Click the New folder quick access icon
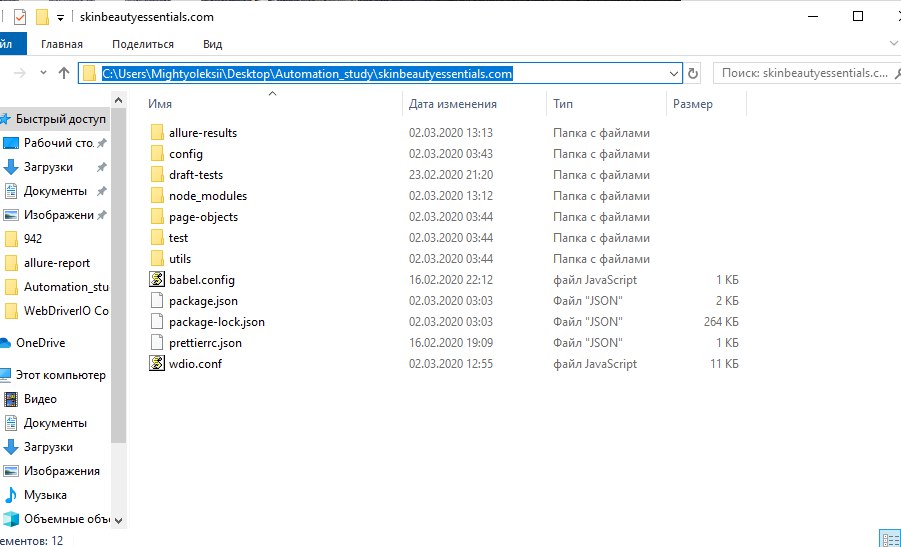901x547 pixels. pyautogui.click(x=42, y=17)
